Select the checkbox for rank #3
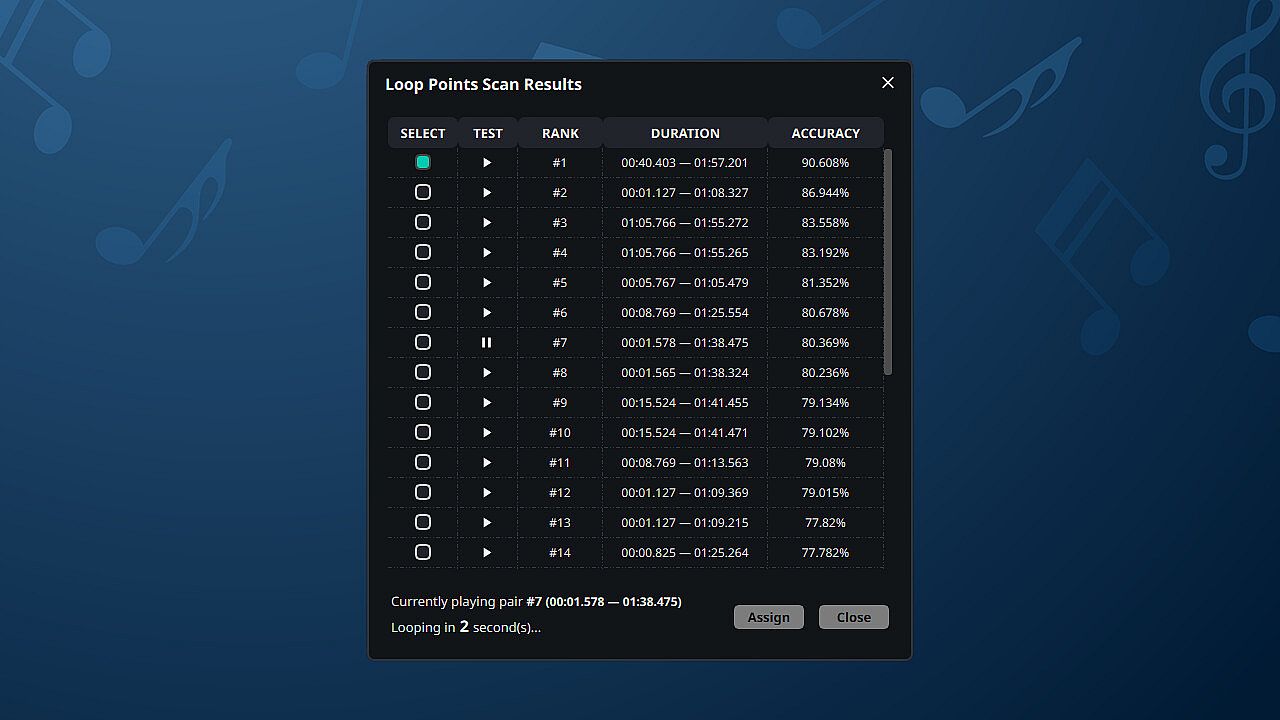 [423, 222]
